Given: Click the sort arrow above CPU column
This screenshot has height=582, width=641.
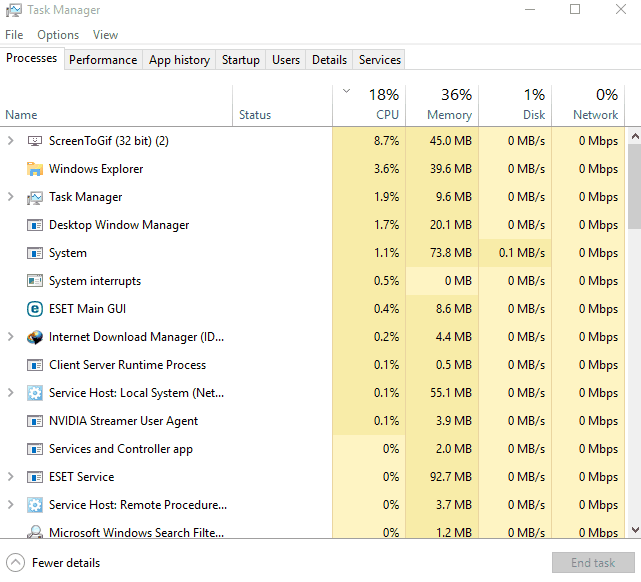Looking at the screenshot, I should pyautogui.click(x=346, y=91).
